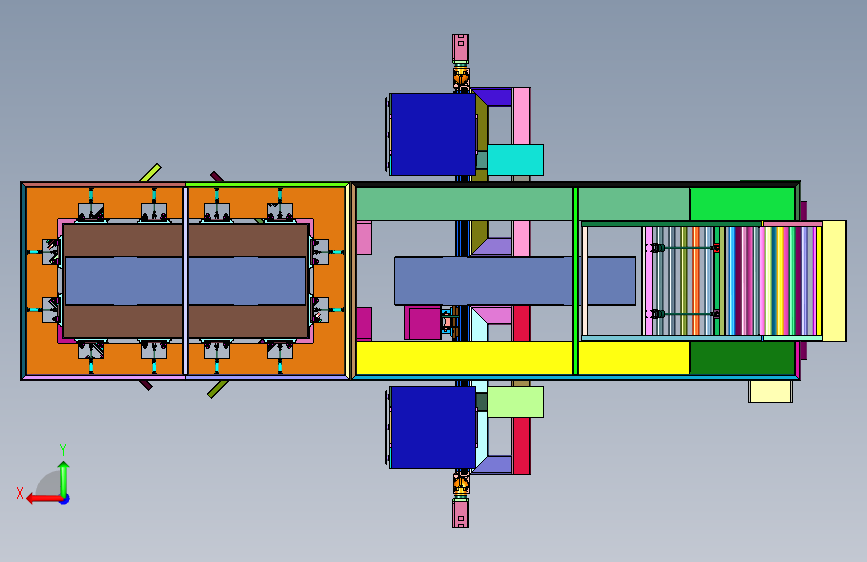Select the light green block beside lower blue box
The width and height of the screenshot is (867, 562).
515,402
